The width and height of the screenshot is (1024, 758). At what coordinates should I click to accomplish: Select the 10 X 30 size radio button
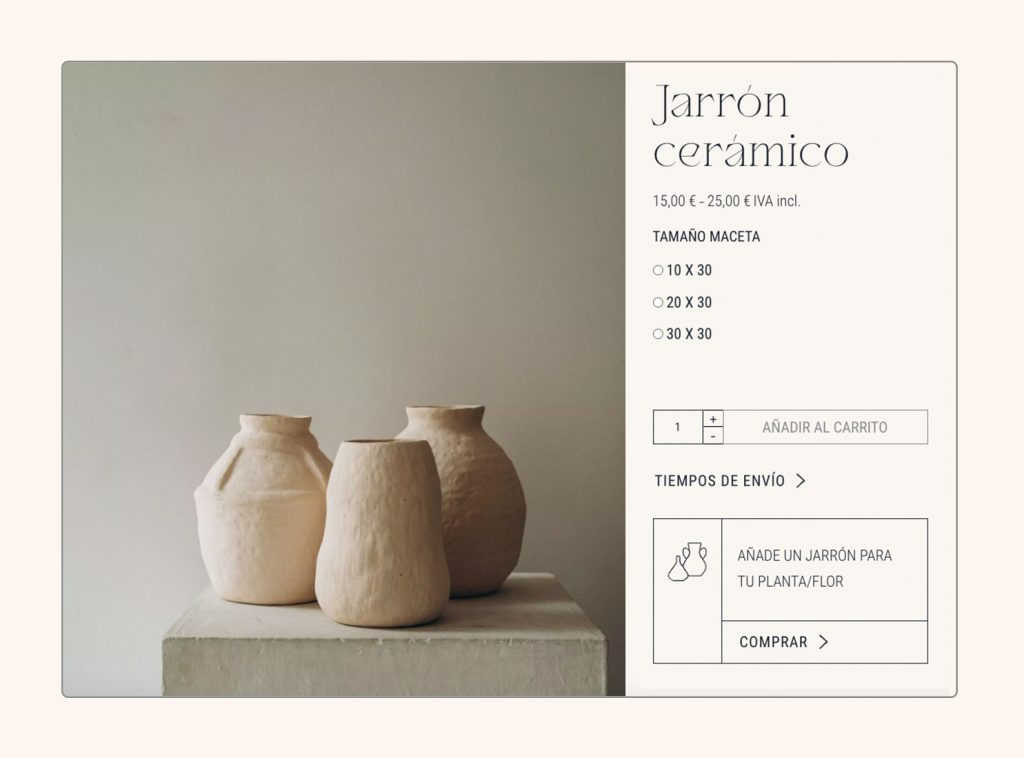(658, 270)
